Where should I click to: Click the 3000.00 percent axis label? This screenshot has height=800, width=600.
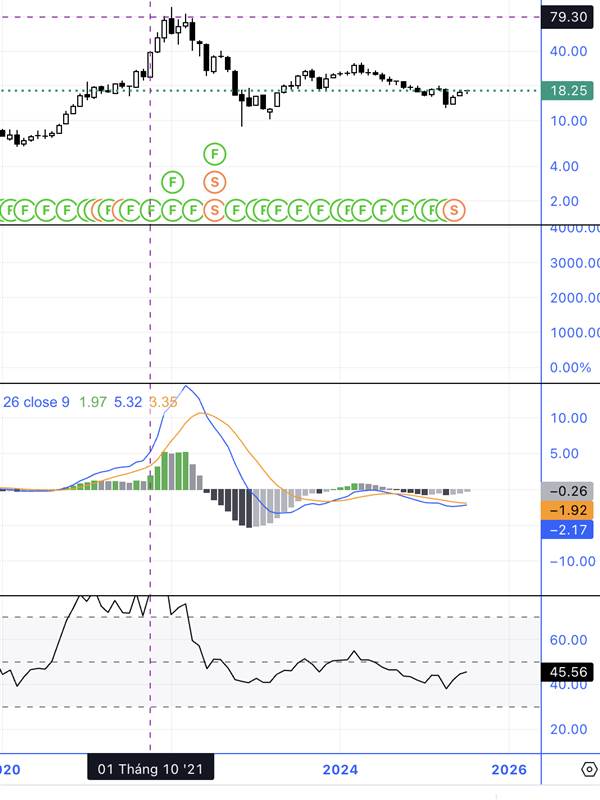[574, 263]
